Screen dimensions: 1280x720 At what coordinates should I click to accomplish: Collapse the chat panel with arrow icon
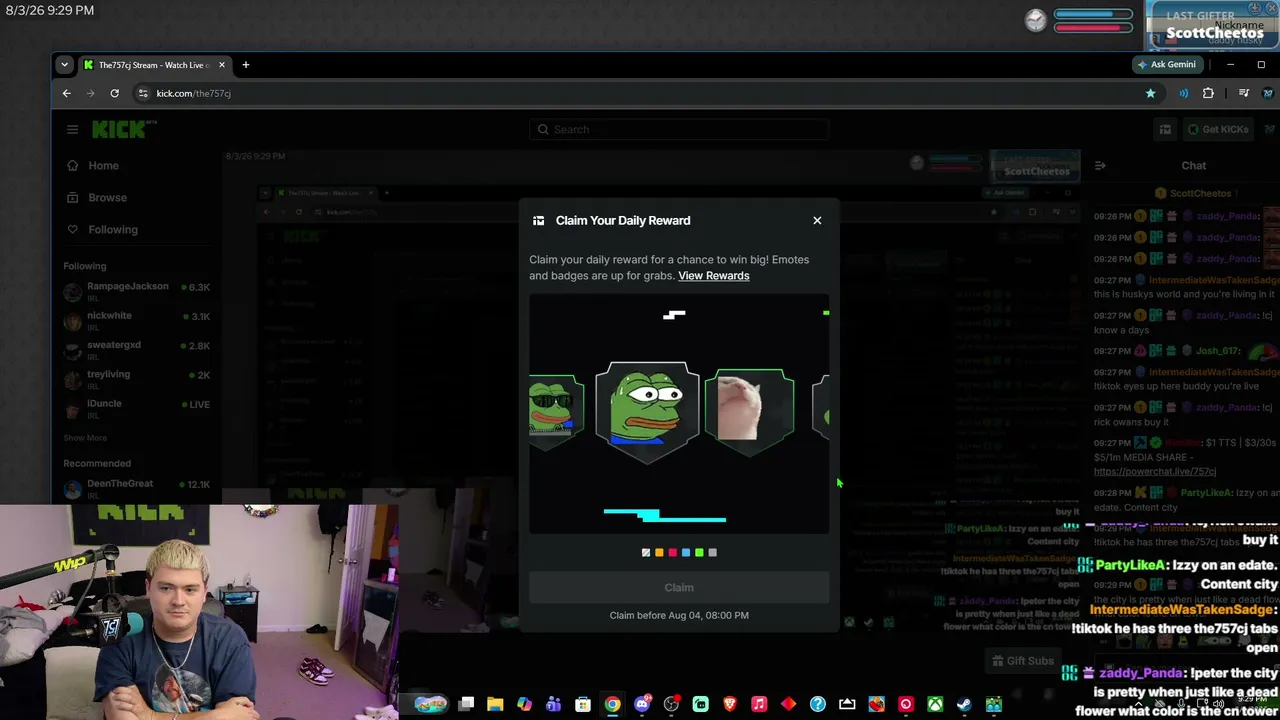[1100, 166]
